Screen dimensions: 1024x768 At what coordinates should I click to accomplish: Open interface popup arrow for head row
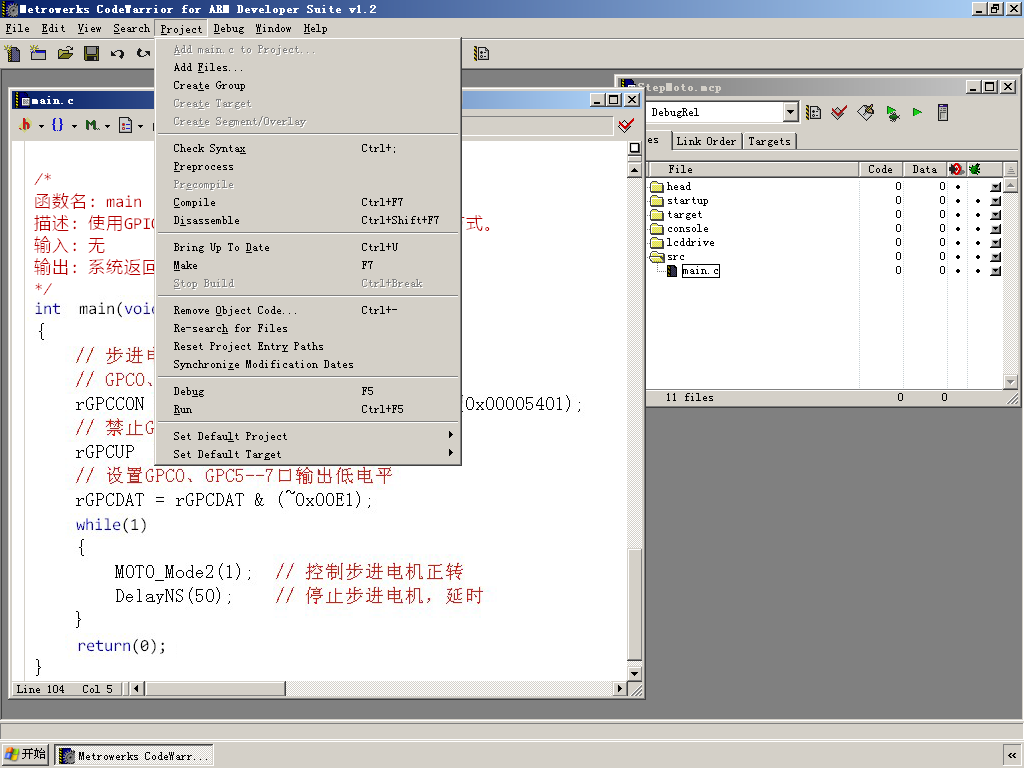coord(995,187)
